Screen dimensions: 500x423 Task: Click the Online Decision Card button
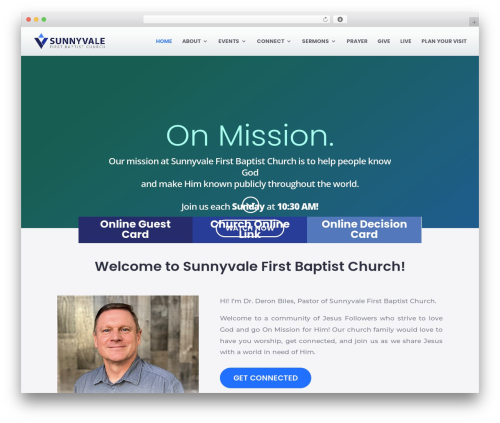pyautogui.click(x=364, y=230)
